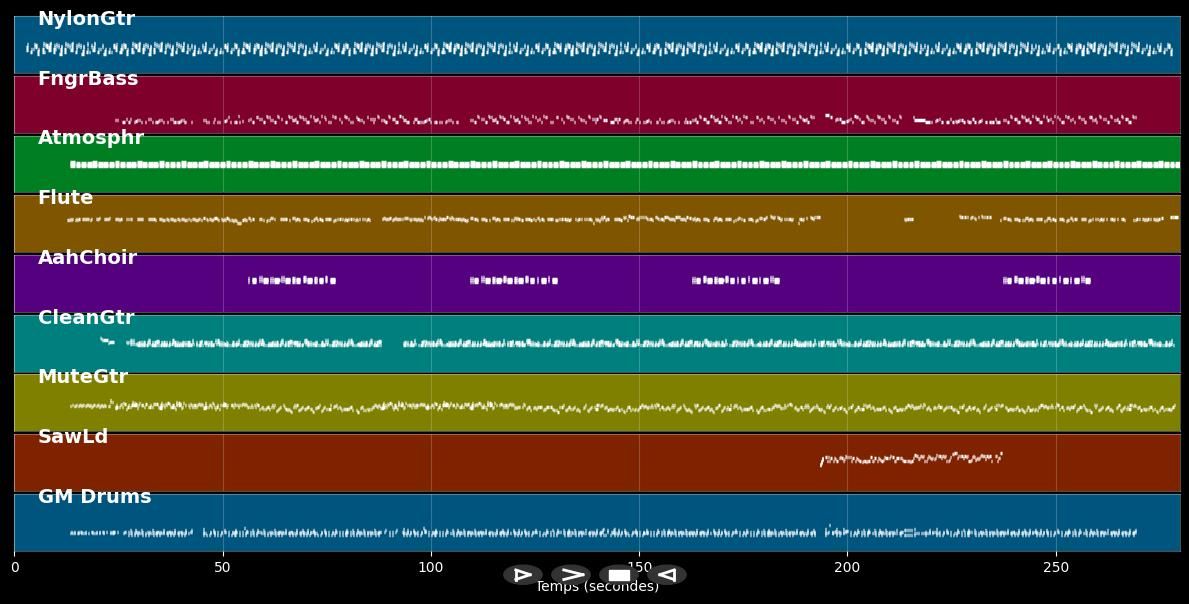Click the SawLd lead note passage
The width and height of the screenshot is (1189, 604).
[x=910, y=458]
